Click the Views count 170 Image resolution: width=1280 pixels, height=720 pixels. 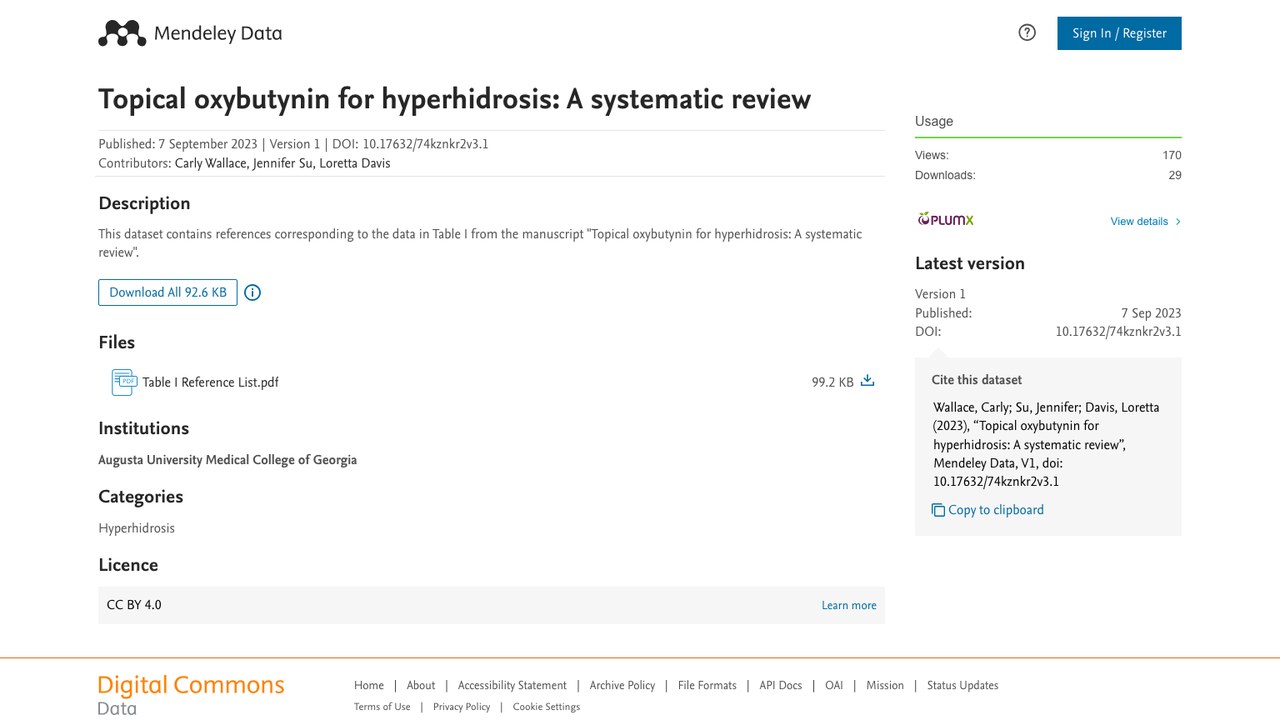pos(1172,155)
